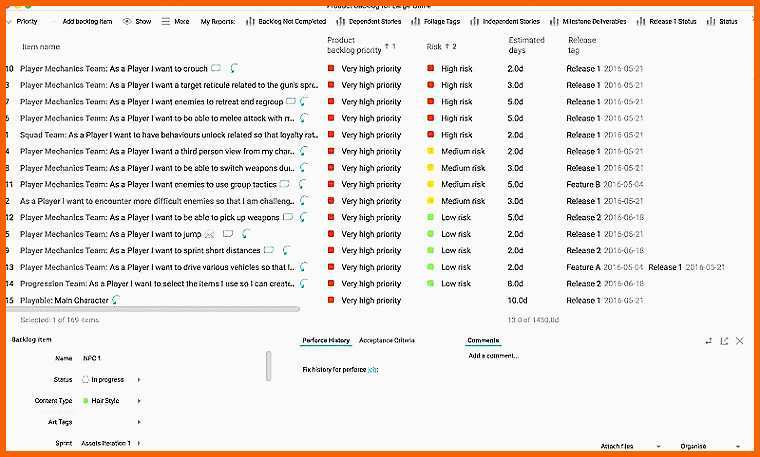Image resolution: width=760 pixels, height=457 pixels.
Task: Open the More hamburger menu
Action: pos(166,21)
